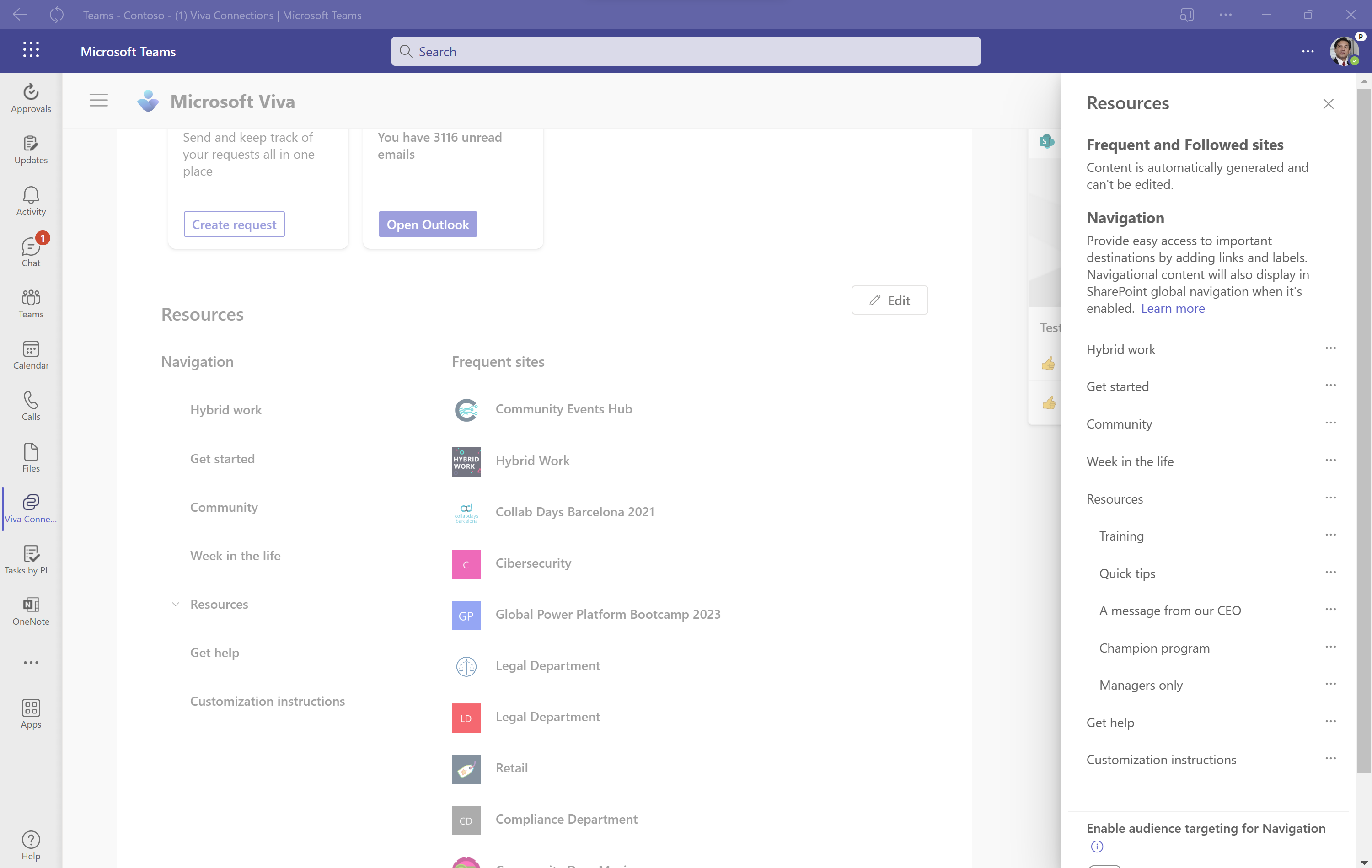Go to Calendar in left rail
This screenshot has width=1372, height=868.
[x=31, y=355]
